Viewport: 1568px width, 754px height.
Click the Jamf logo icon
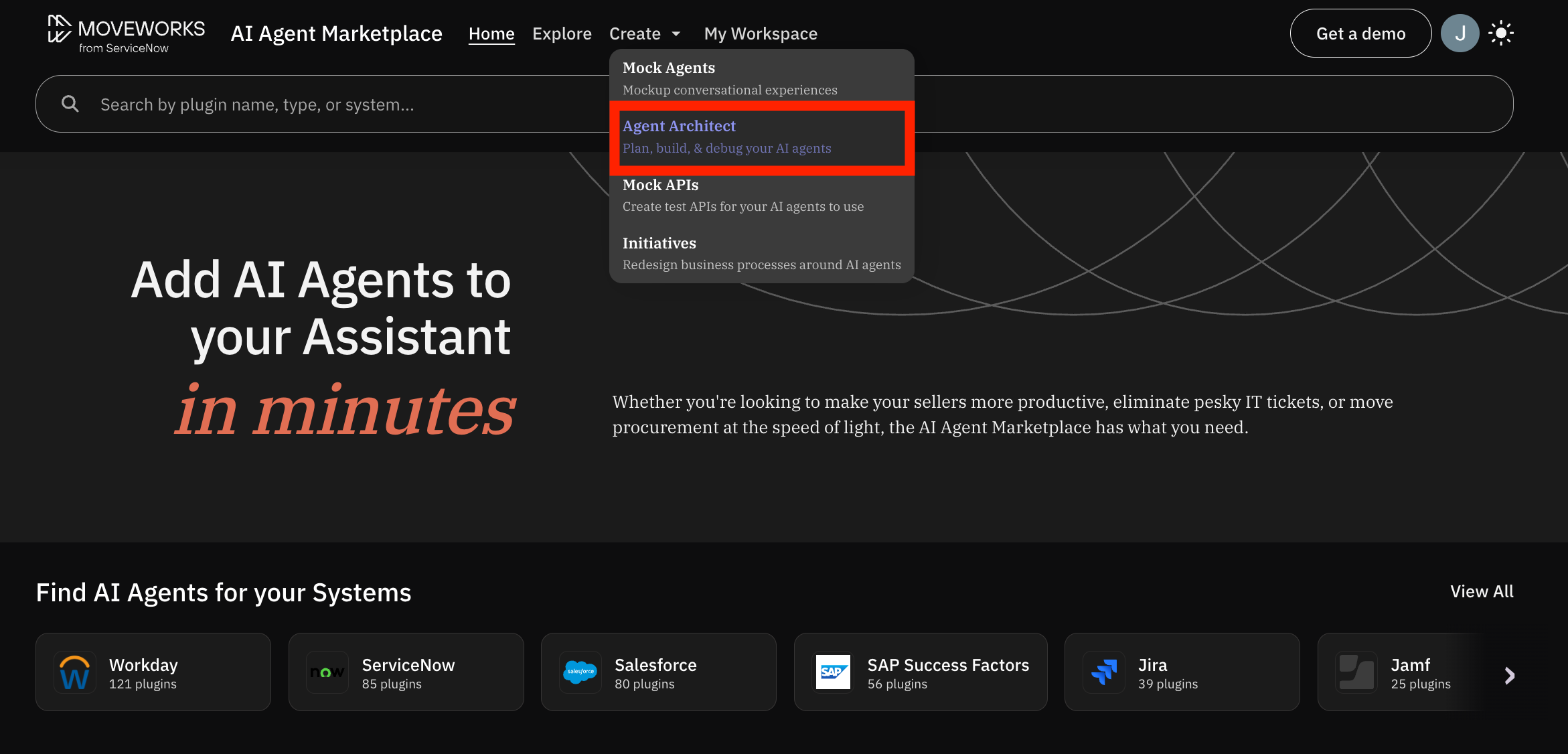(x=1356, y=672)
